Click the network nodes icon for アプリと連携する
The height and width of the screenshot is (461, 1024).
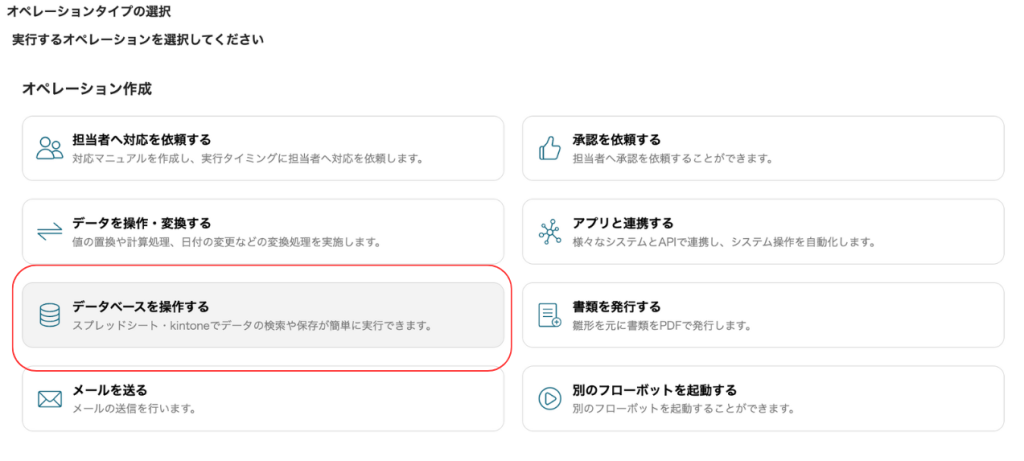click(549, 232)
